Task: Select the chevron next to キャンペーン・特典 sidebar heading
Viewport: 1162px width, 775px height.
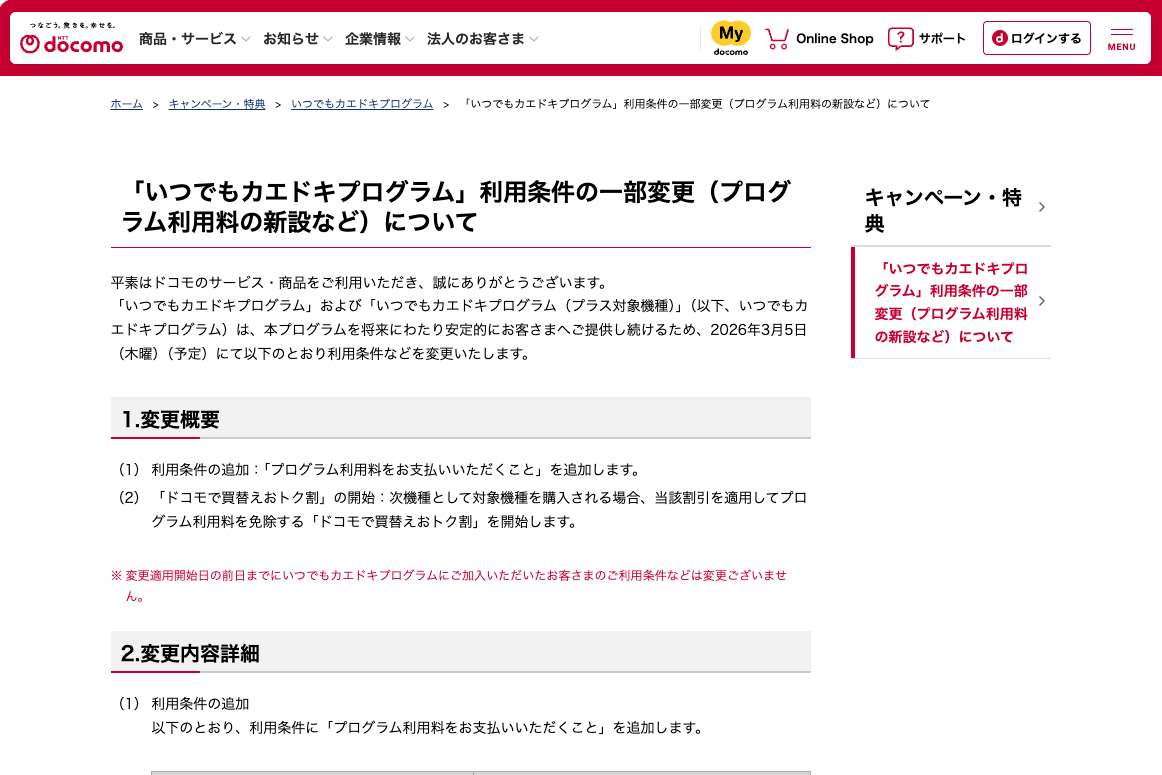Action: pyautogui.click(x=1041, y=207)
